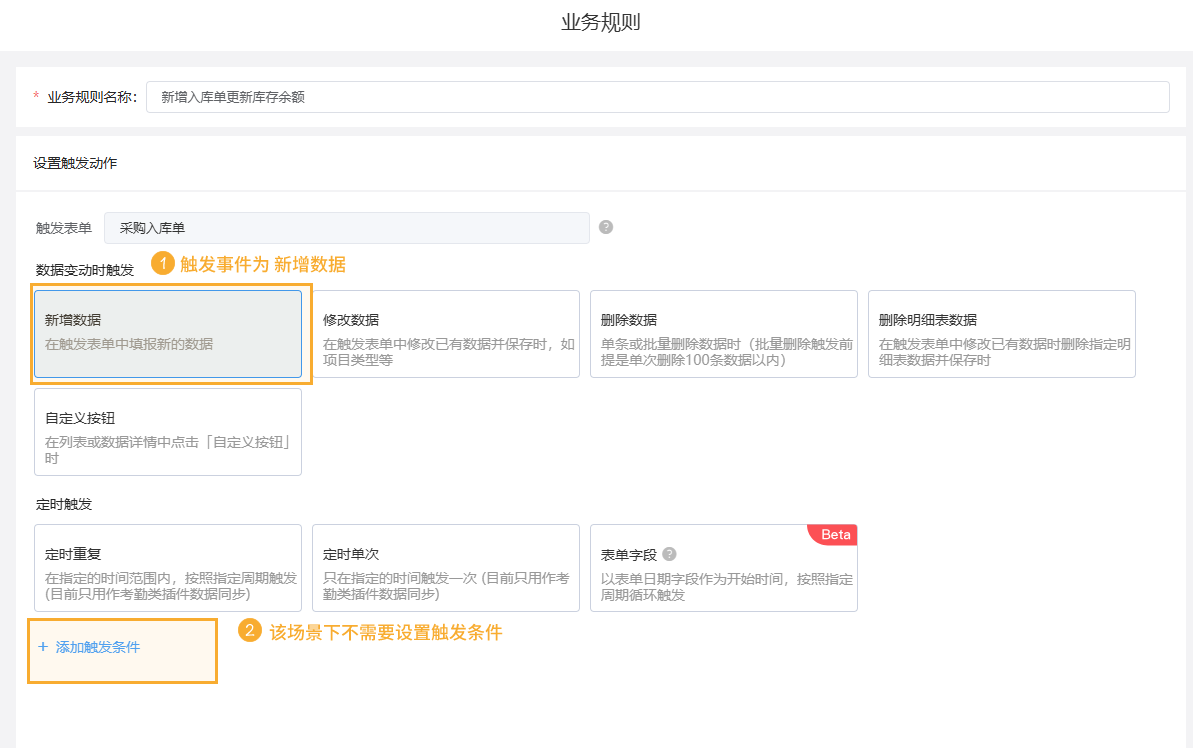Select the 表单字段 trigger card title
1193x748 pixels.
point(628,554)
